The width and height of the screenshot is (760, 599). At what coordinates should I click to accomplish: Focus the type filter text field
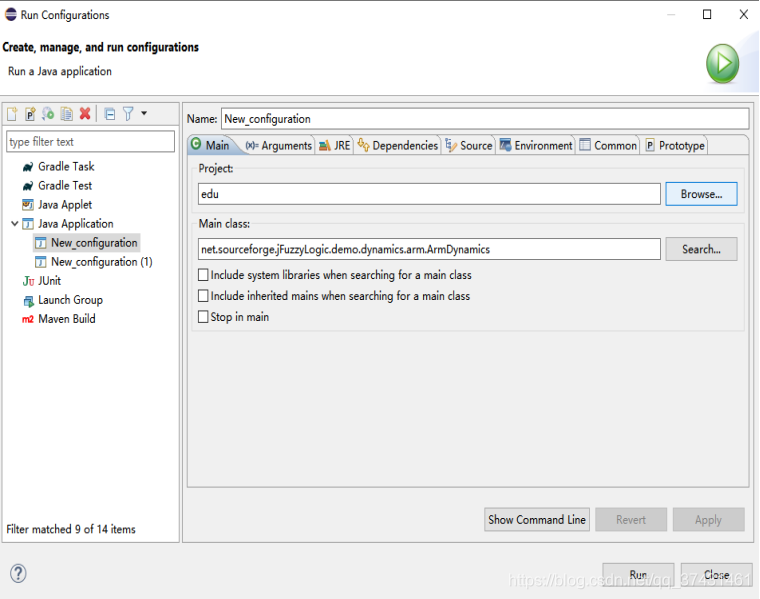pyautogui.click(x=90, y=142)
